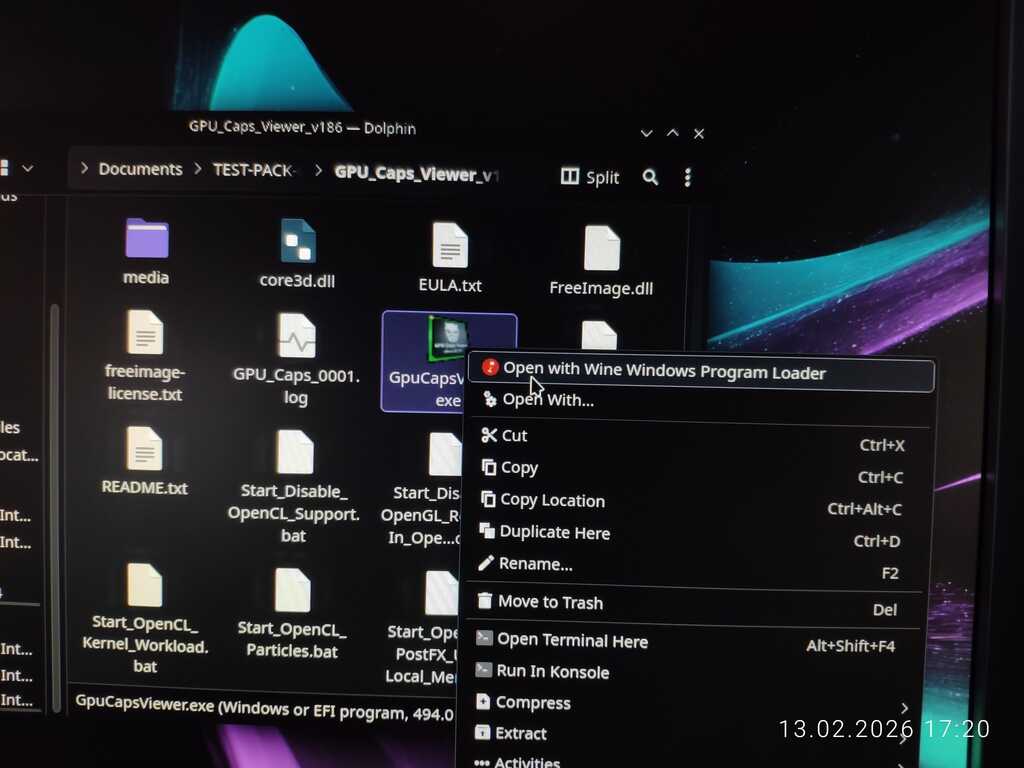Click the EULA.txt file name label

[450, 285]
